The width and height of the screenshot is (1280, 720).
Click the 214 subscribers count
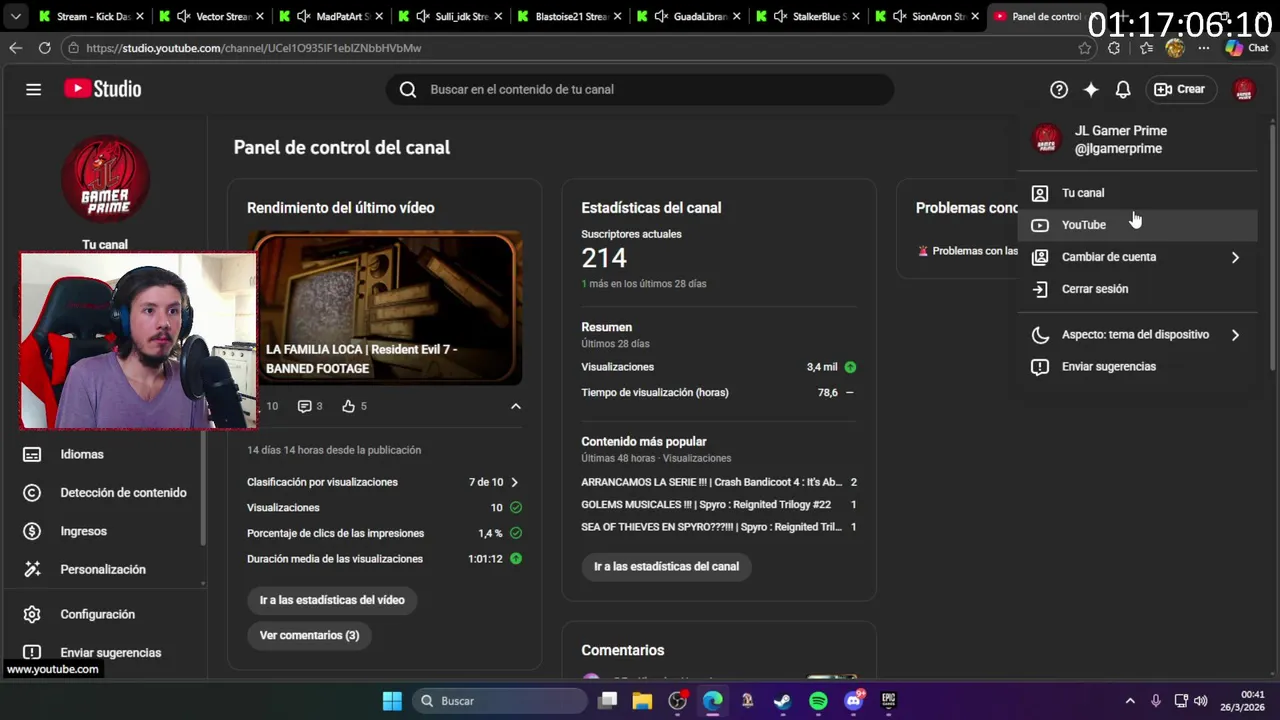pos(604,258)
